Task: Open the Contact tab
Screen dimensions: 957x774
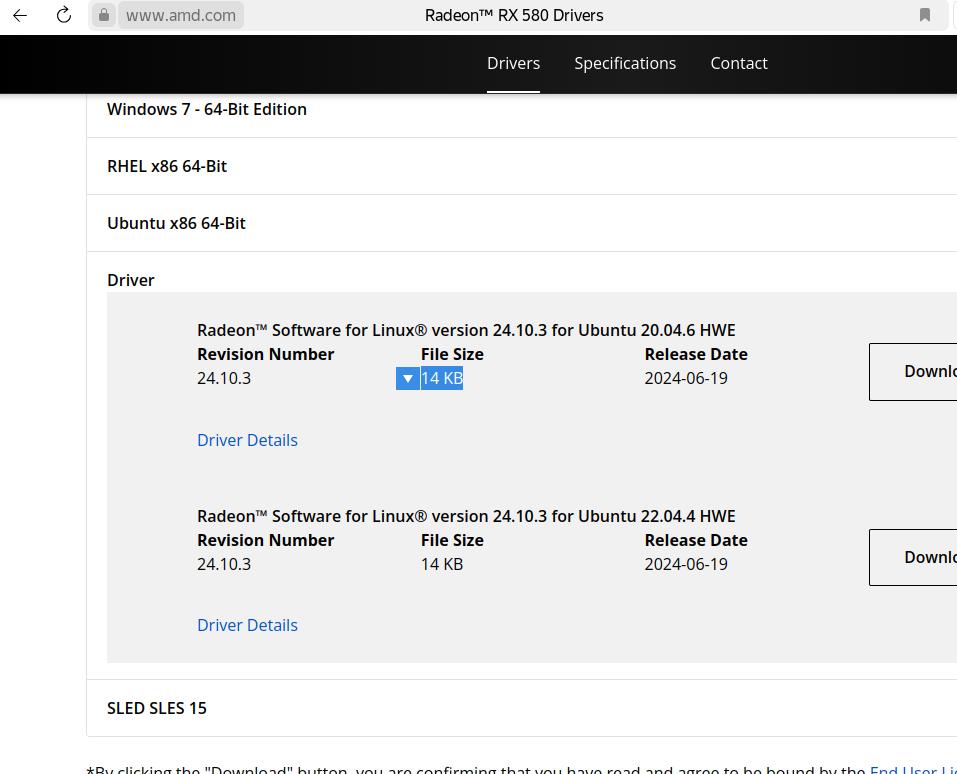Action: pyautogui.click(x=739, y=63)
